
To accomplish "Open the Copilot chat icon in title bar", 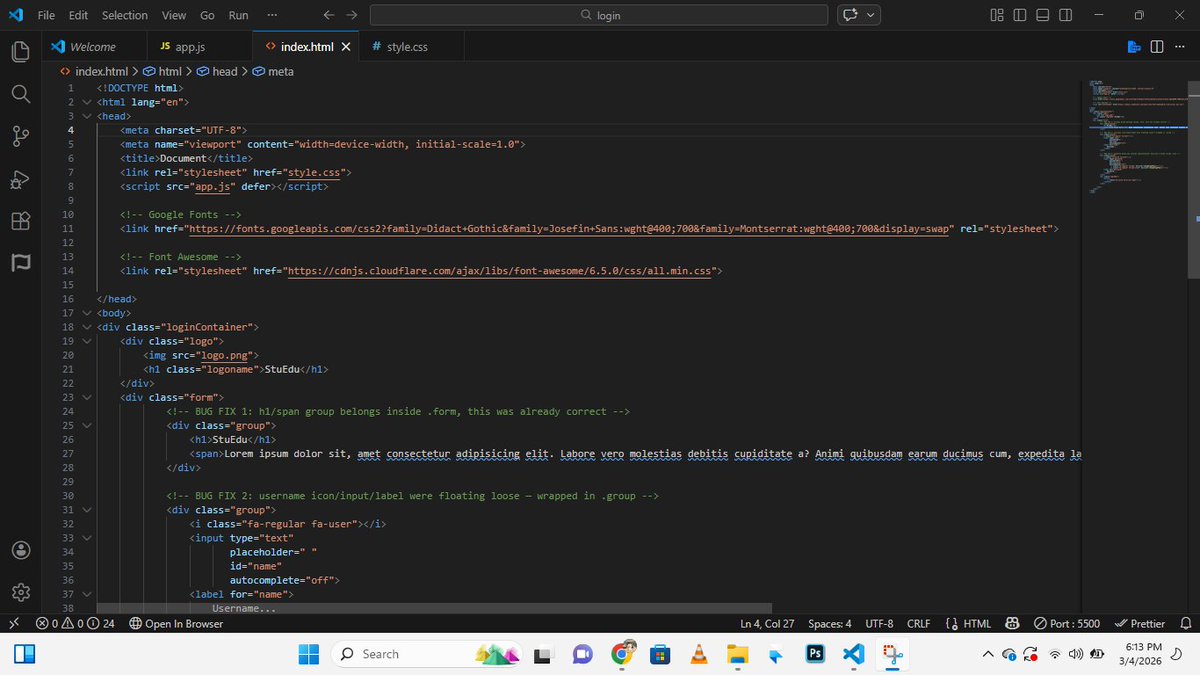I will [x=851, y=15].
